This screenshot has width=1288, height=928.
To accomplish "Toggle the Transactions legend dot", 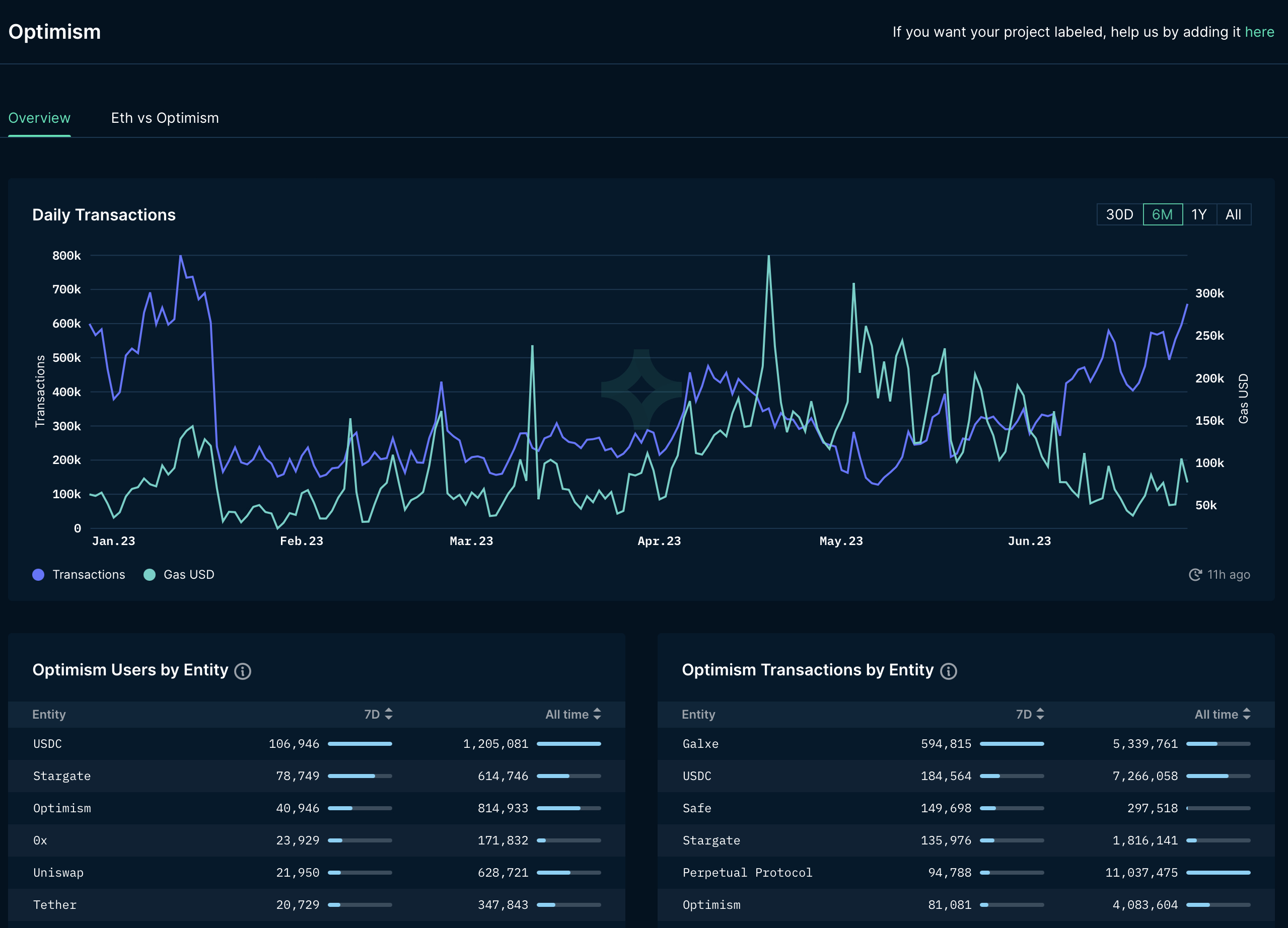I will [x=38, y=574].
